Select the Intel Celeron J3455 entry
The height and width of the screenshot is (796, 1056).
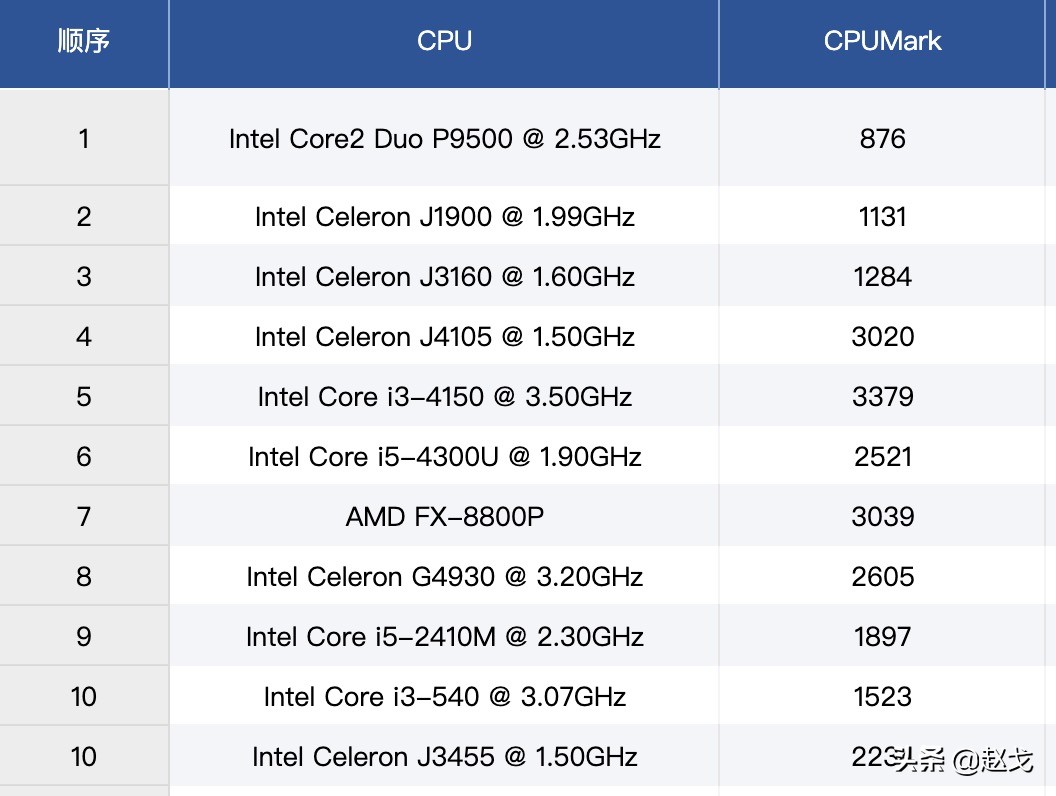coord(444,757)
